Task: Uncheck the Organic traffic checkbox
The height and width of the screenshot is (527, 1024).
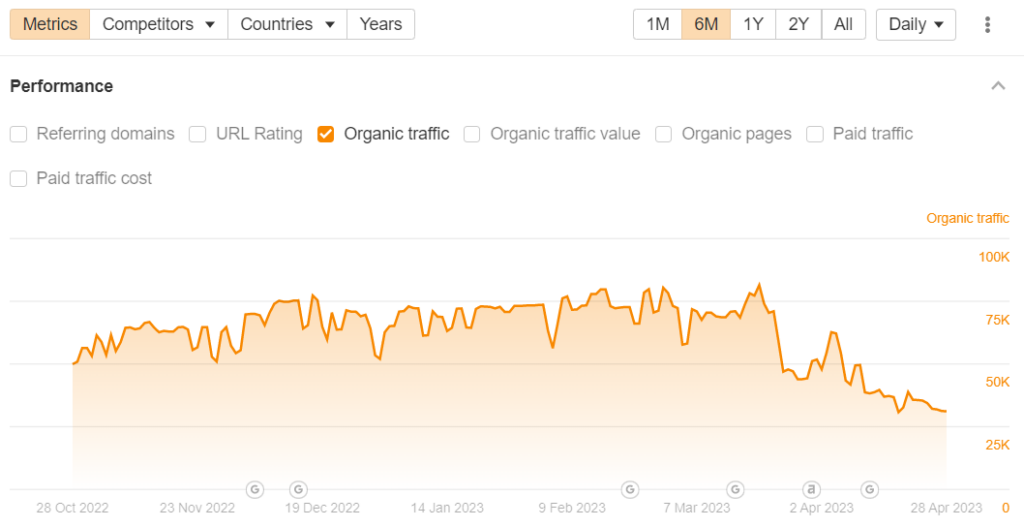Action: point(326,134)
